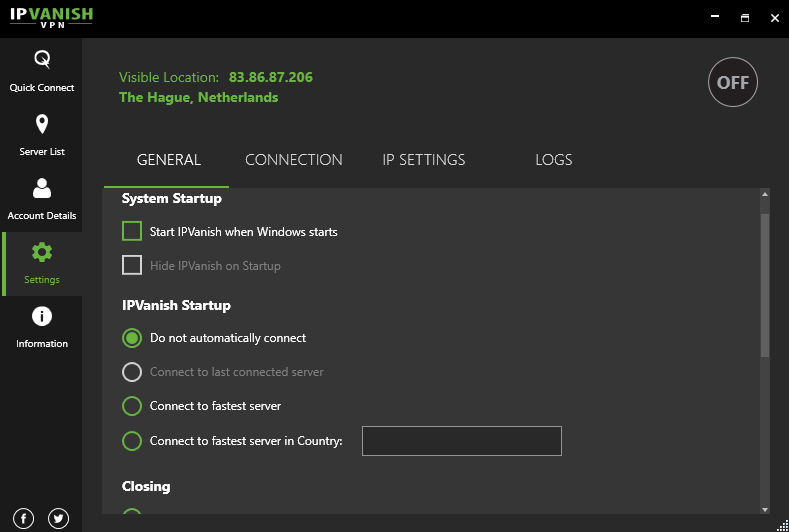Select Do not automatically connect
The height and width of the screenshot is (532, 789).
tap(132, 338)
